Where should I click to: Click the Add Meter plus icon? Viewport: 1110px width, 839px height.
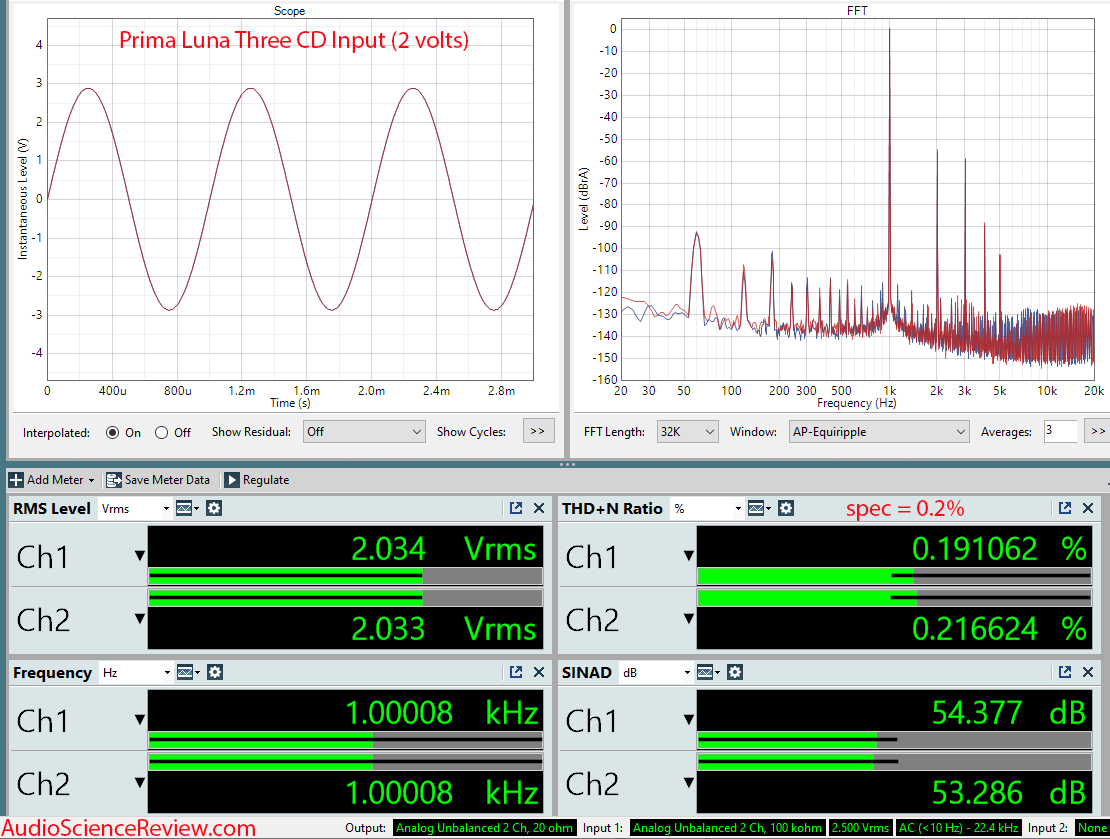[x=16, y=480]
